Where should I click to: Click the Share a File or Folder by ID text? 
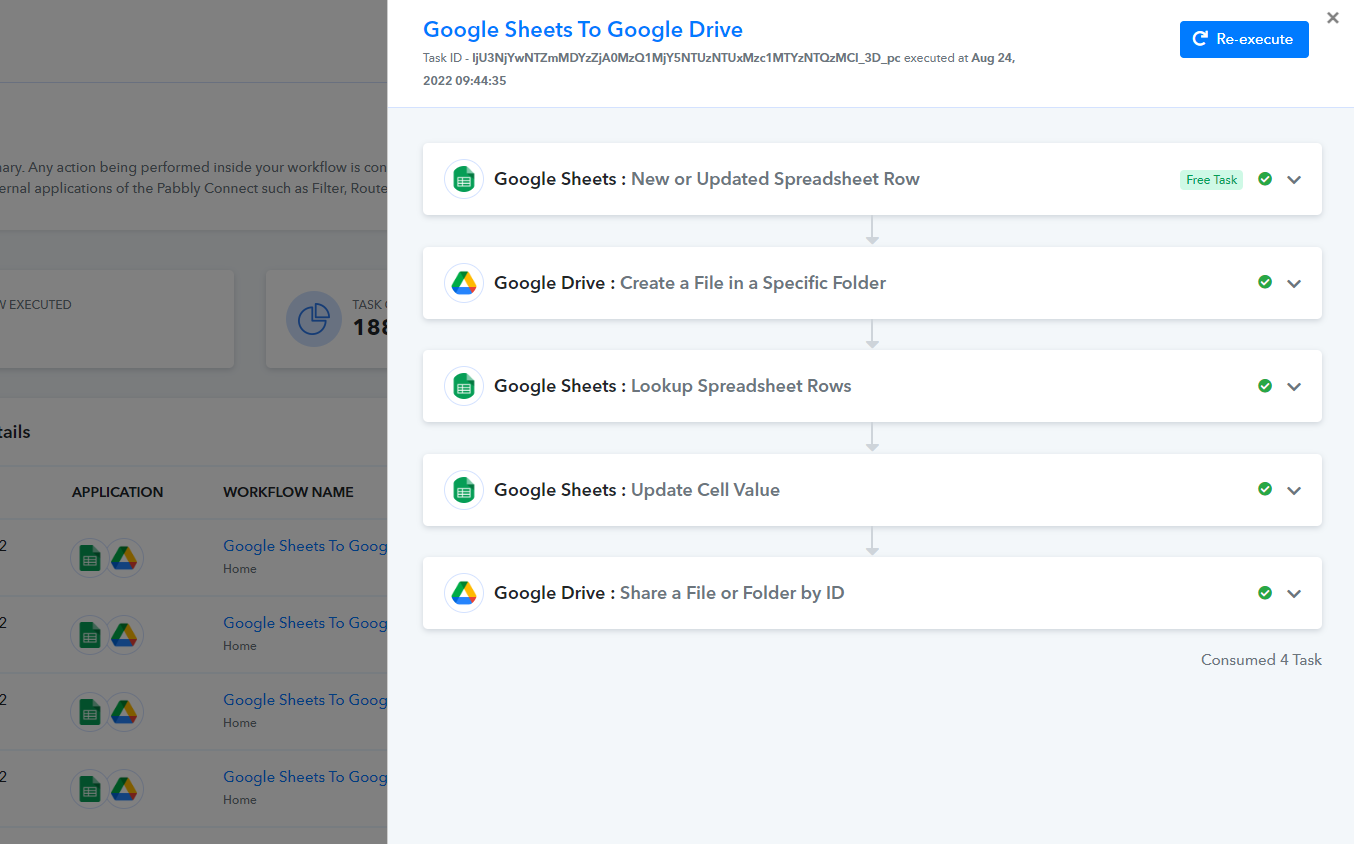[732, 593]
